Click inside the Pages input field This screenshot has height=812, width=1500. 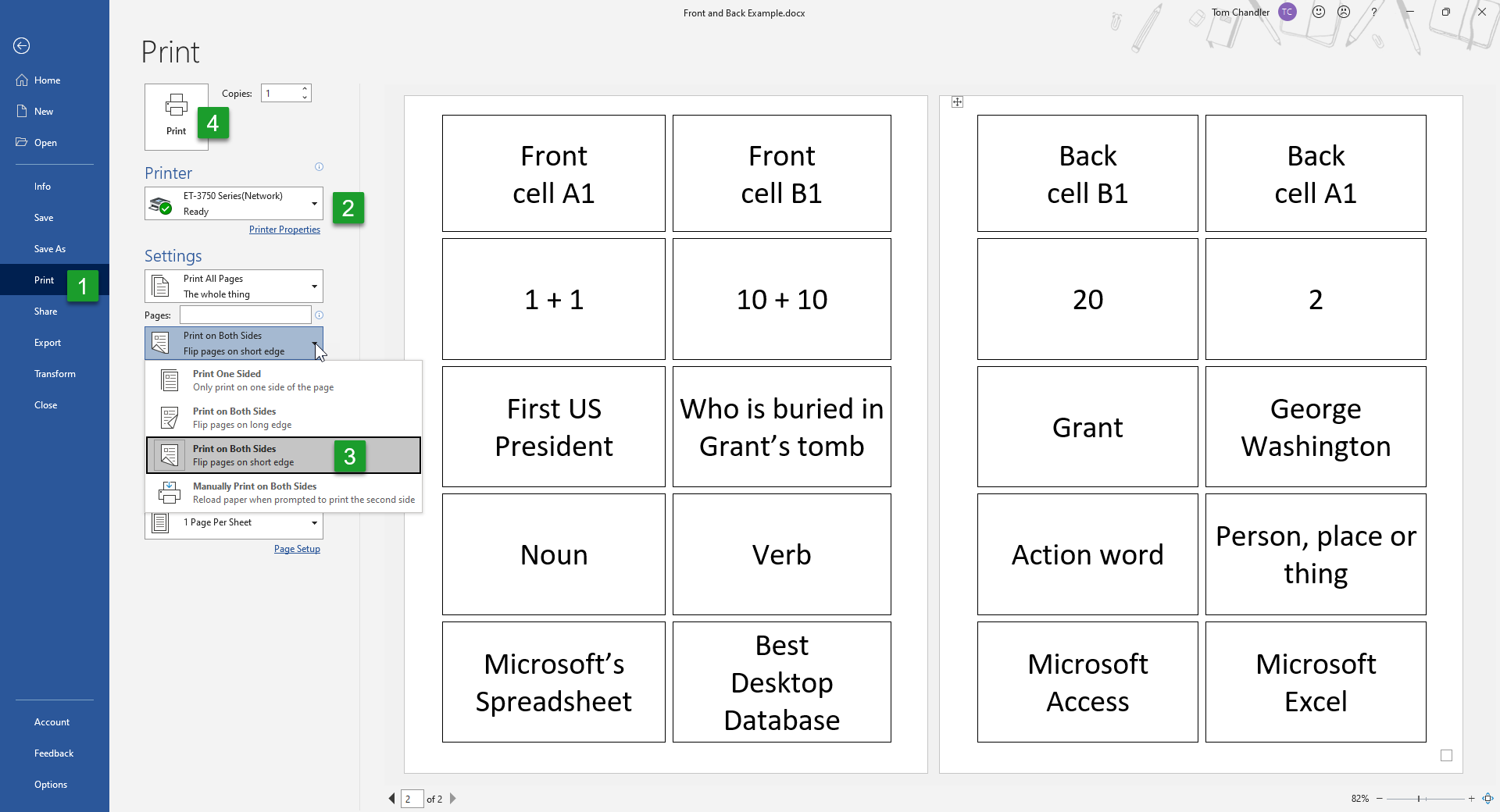coord(242,315)
